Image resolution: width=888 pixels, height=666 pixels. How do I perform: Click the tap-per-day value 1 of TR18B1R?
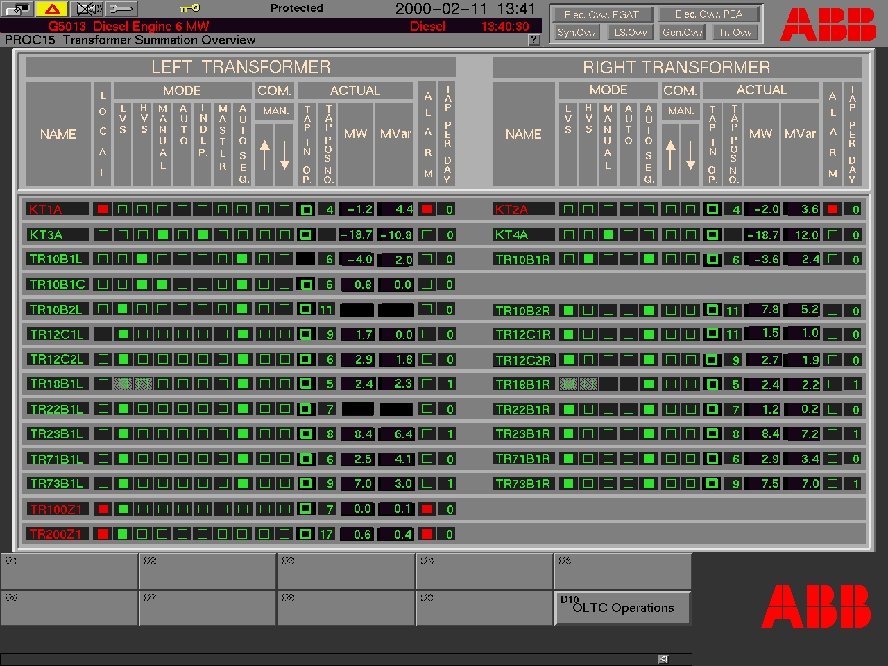855,385
